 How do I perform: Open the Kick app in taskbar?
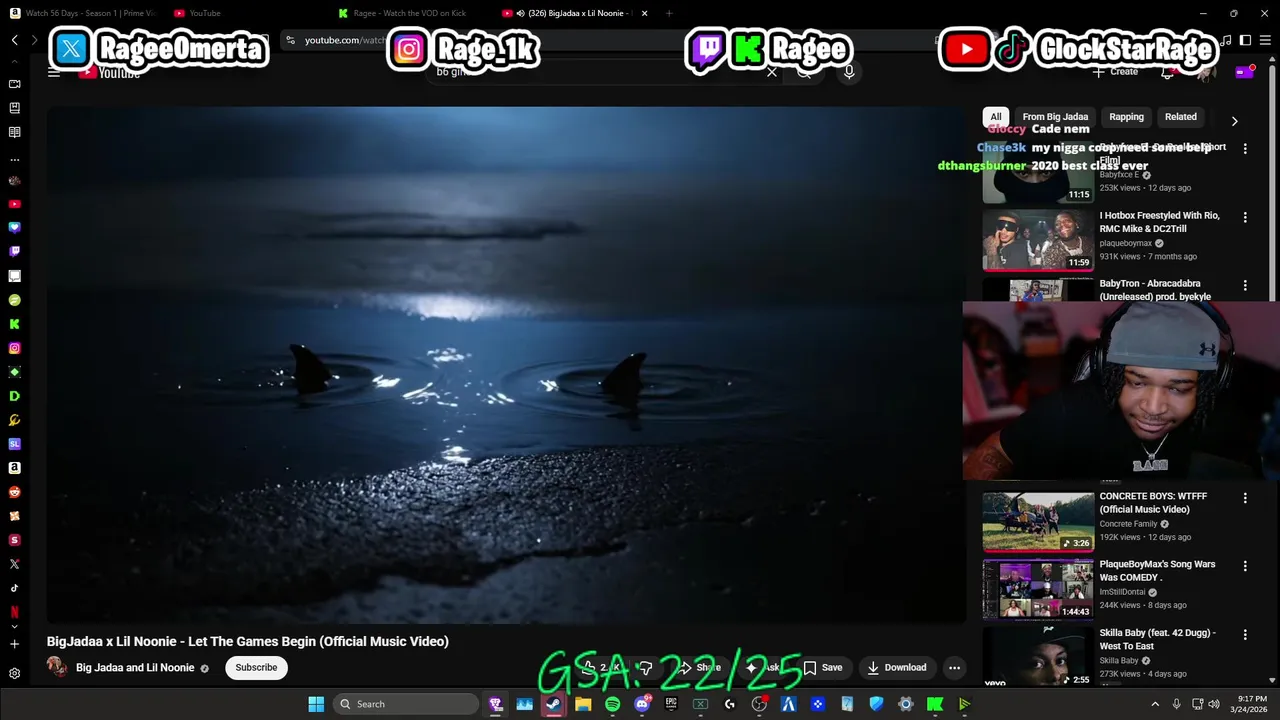pyautogui.click(x=935, y=704)
